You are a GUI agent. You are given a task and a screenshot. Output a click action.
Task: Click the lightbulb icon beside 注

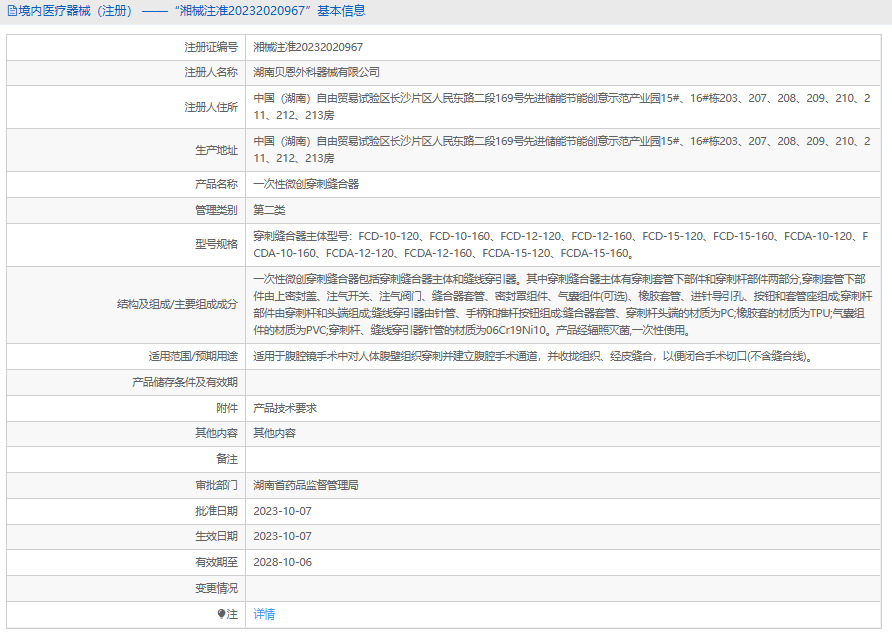(x=221, y=614)
